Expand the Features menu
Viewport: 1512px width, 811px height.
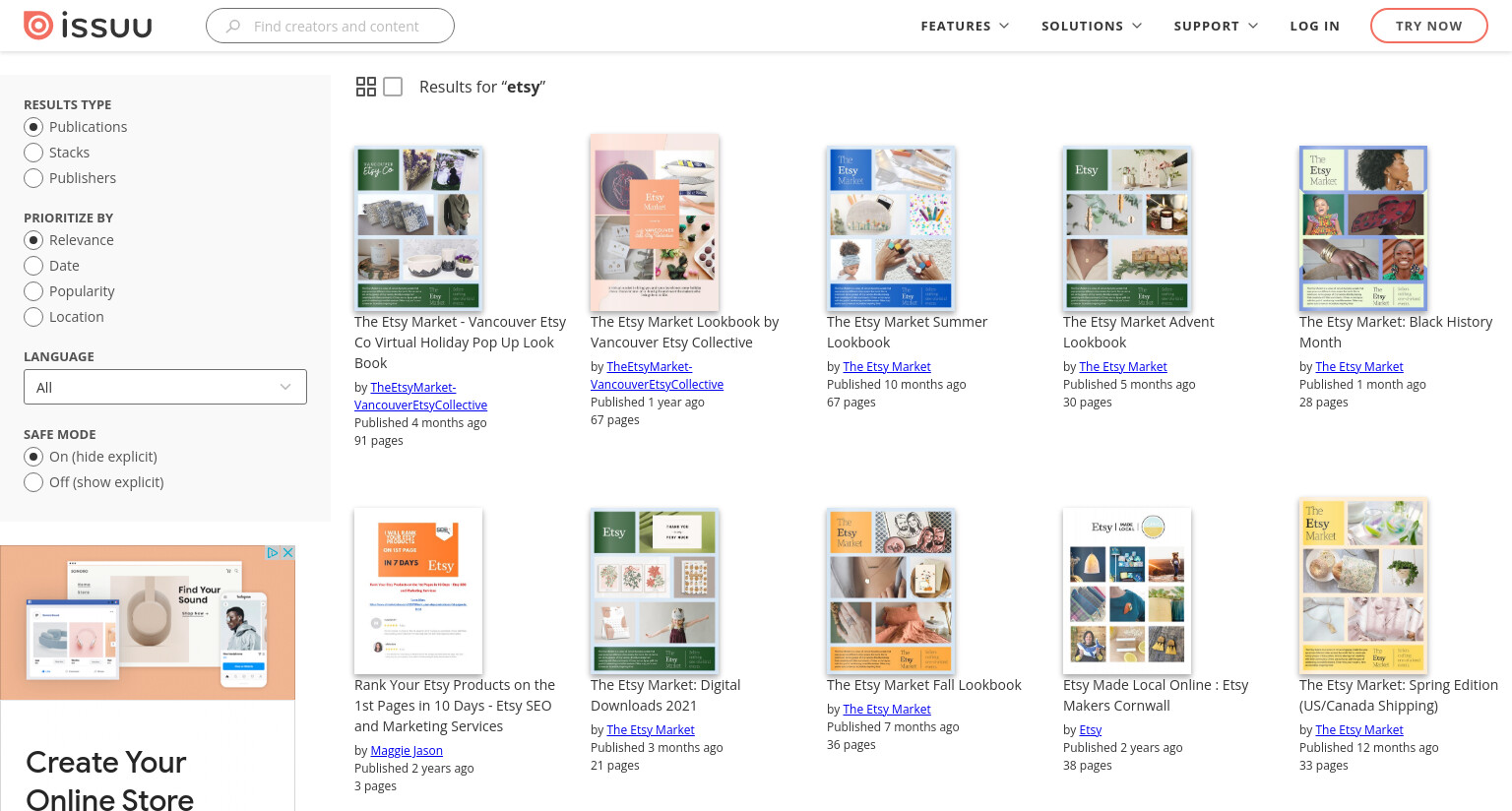point(965,26)
